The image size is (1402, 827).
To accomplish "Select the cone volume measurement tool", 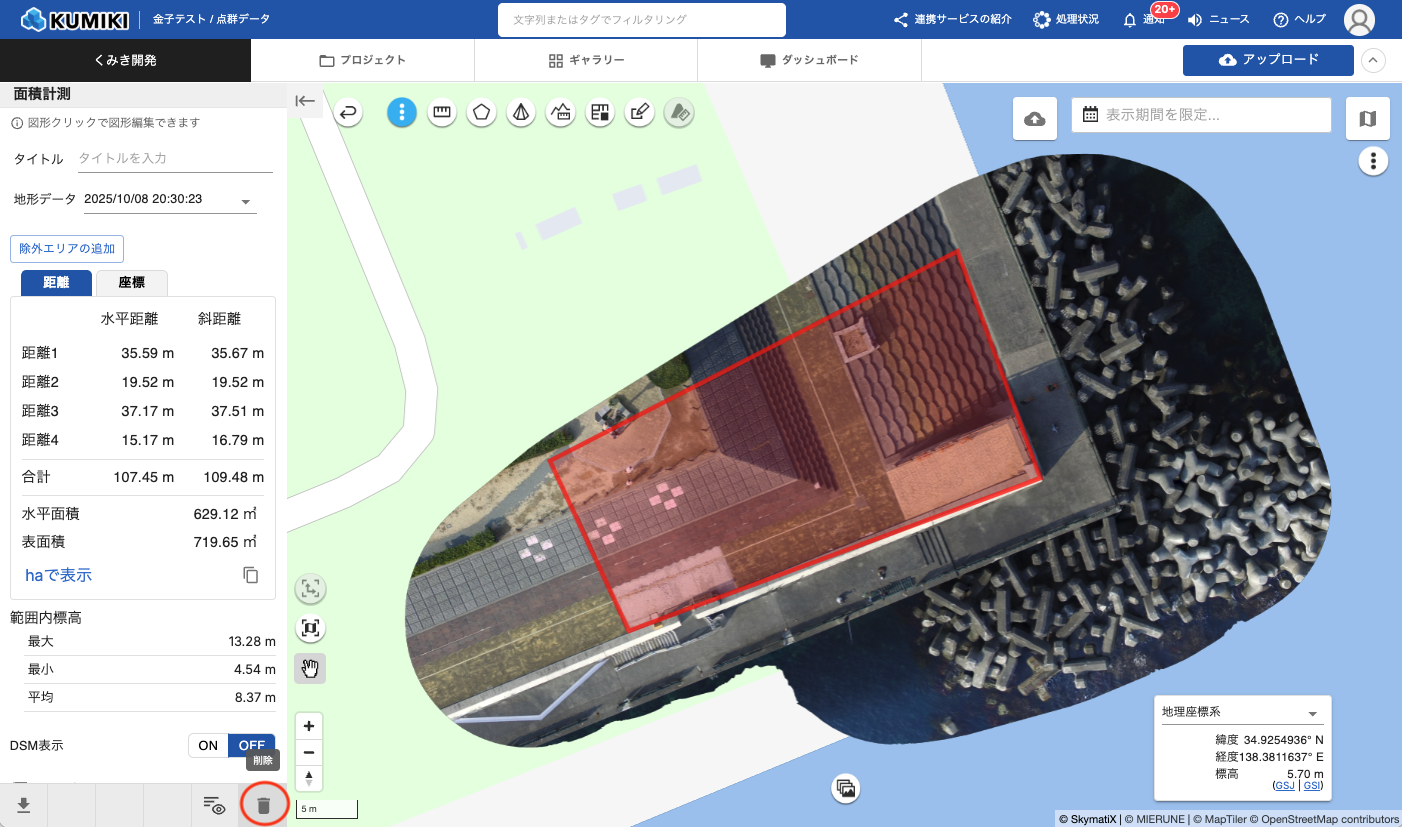I will (520, 113).
